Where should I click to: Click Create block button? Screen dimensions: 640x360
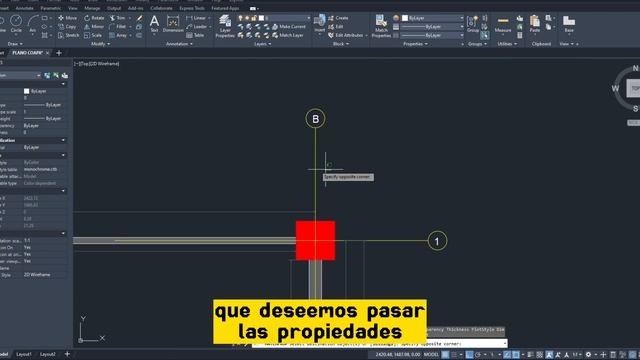coord(338,18)
